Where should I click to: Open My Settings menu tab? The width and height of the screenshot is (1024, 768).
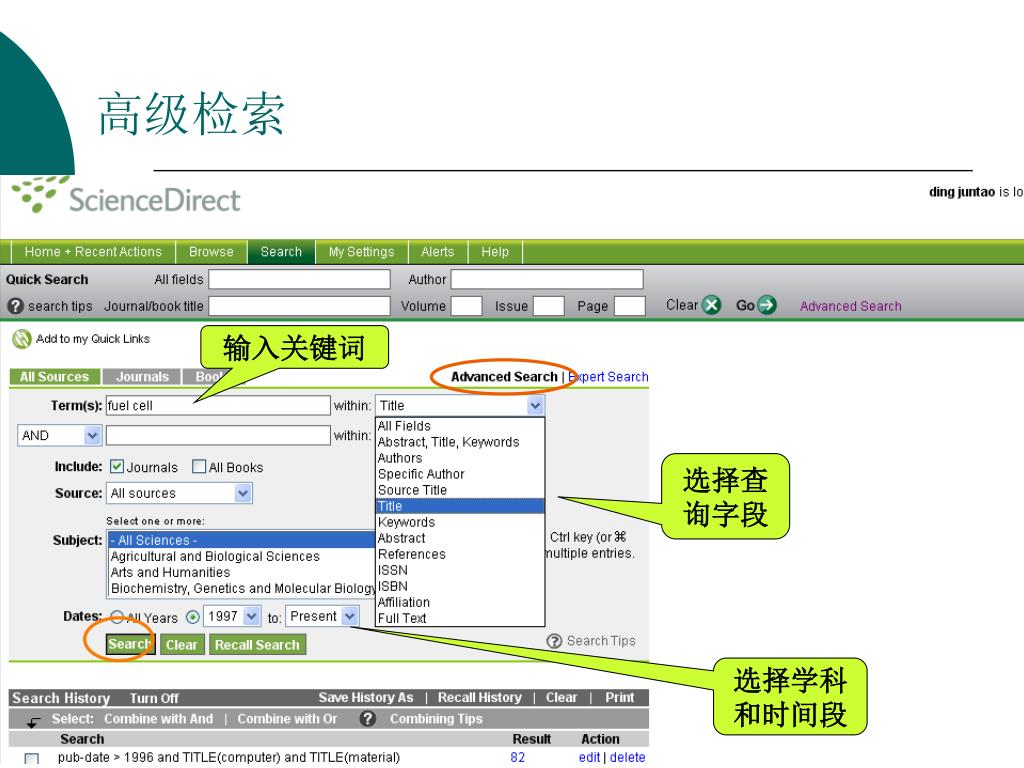(361, 251)
